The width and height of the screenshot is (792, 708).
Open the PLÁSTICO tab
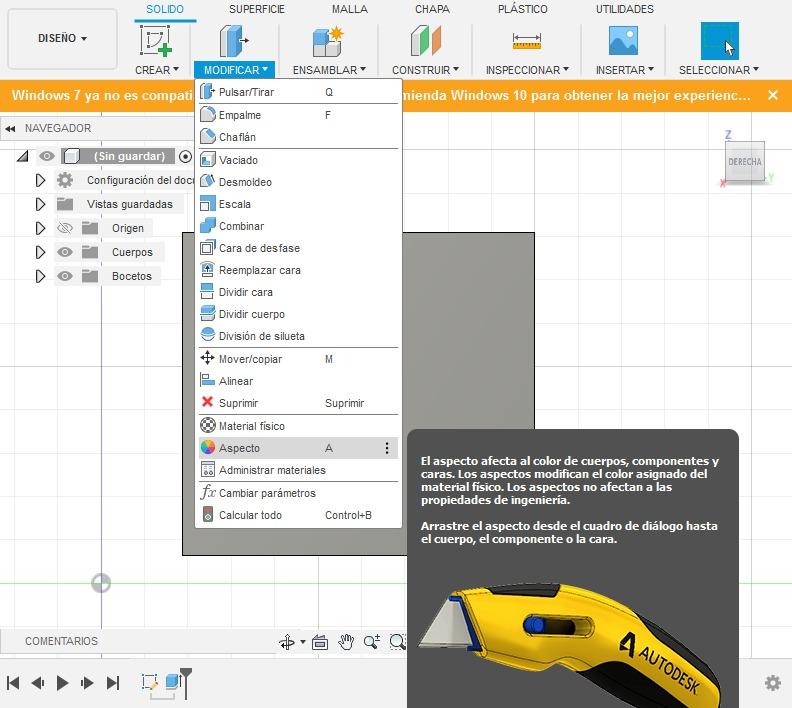point(522,9)
